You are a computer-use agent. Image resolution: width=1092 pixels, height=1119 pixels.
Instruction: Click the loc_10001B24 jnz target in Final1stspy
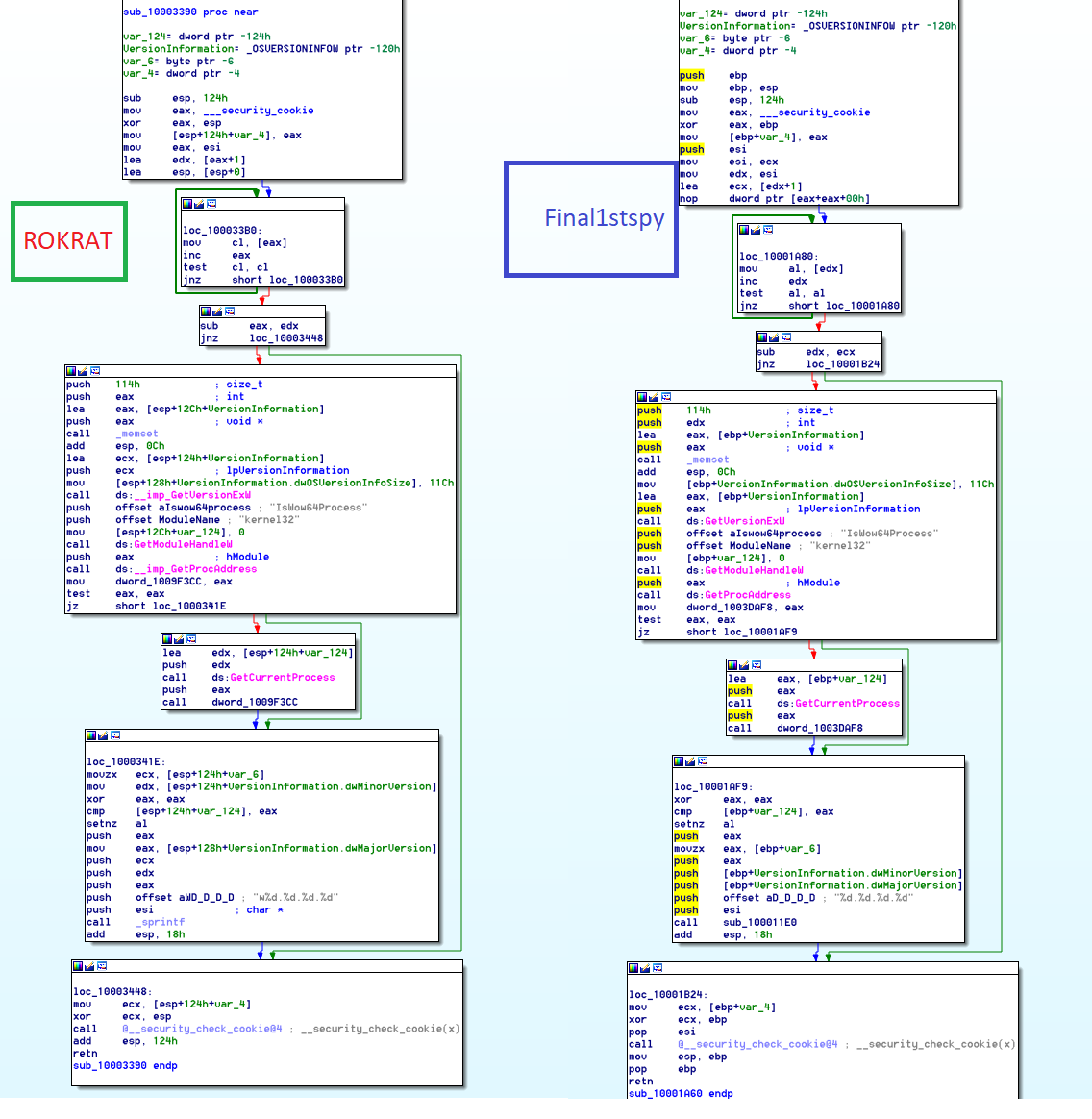843,364
